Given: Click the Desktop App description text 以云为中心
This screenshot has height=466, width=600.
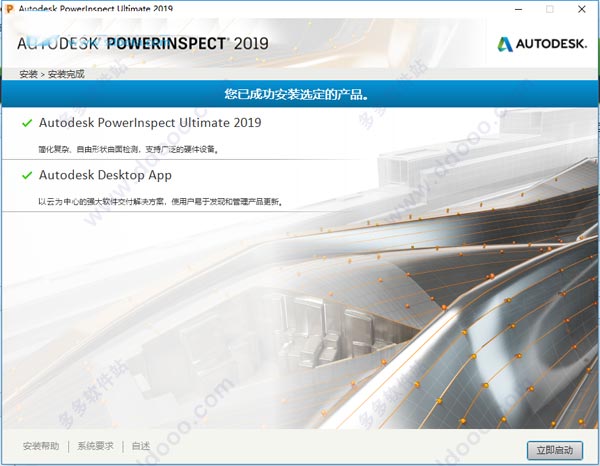Looking at the screenshot, I should tap(161, 201).
